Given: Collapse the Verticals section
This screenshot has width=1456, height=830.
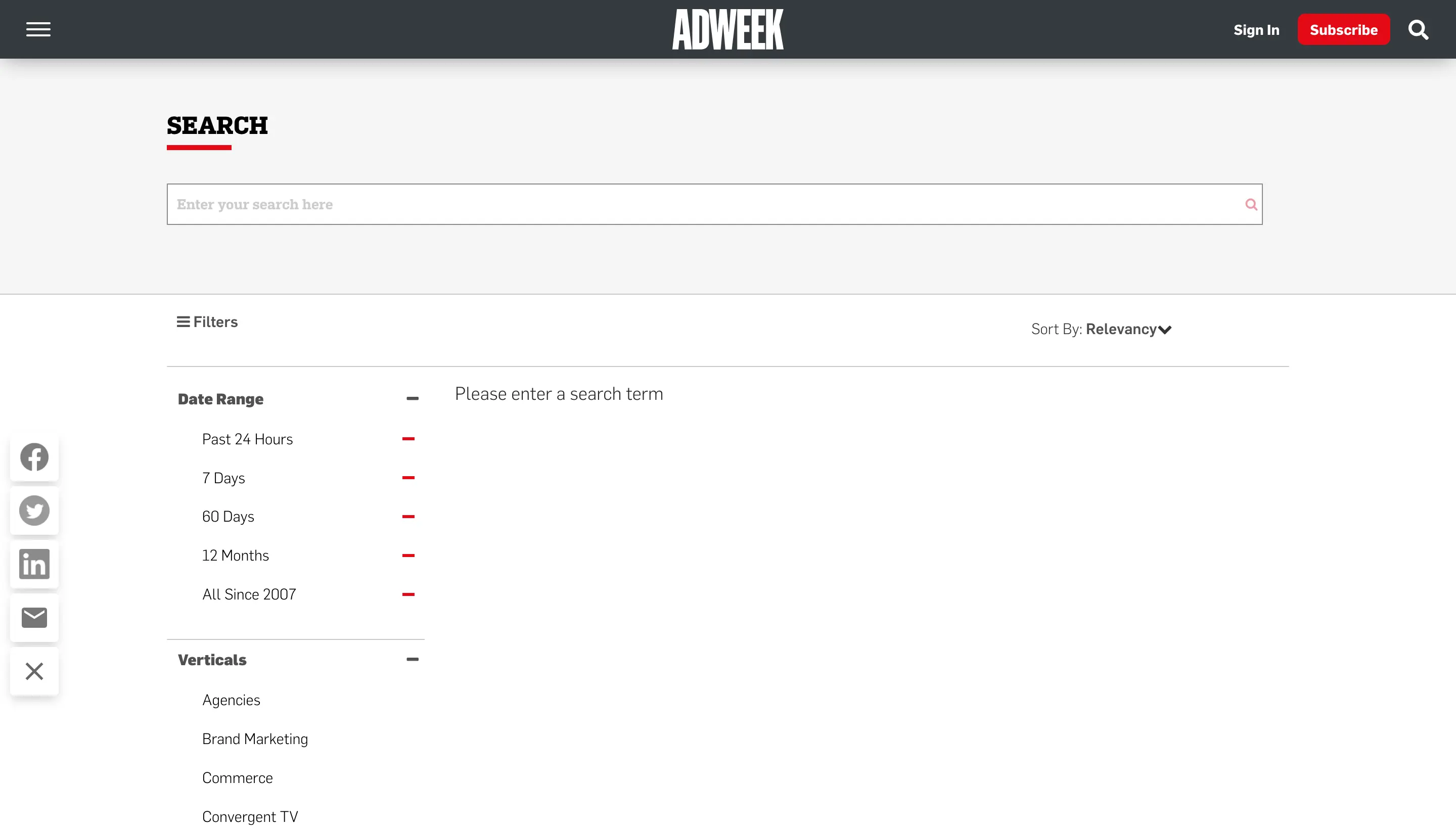Looking at the screenshot, I should [x=412, y=660].
